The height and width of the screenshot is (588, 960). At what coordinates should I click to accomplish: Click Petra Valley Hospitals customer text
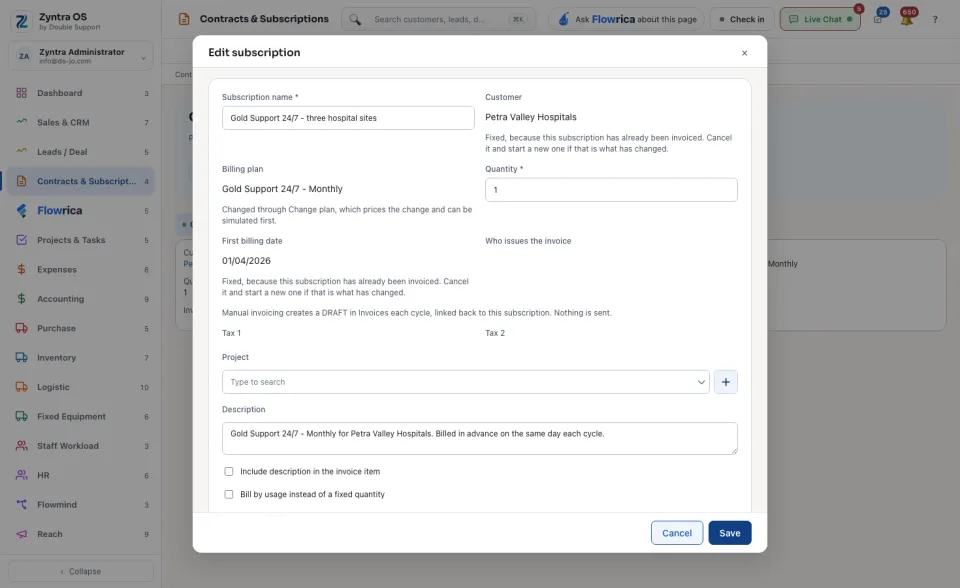click(531, 117)
